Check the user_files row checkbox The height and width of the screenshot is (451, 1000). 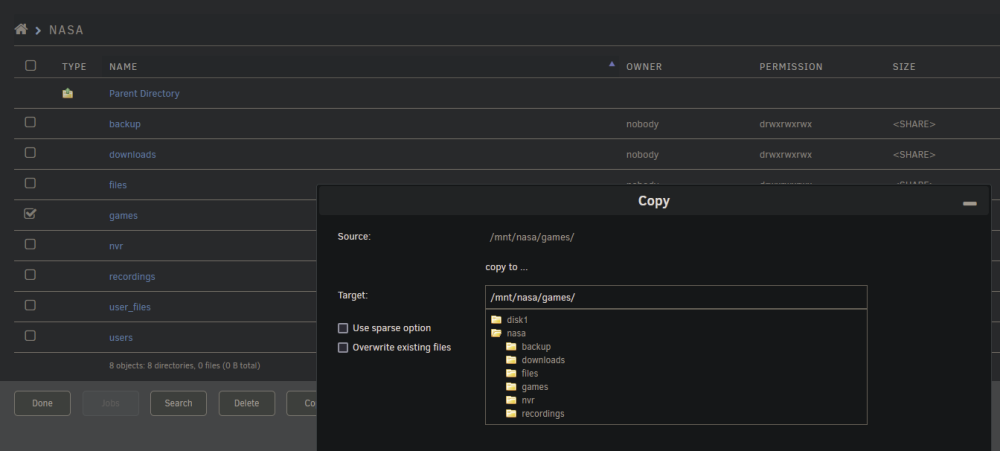coord(30,305)
